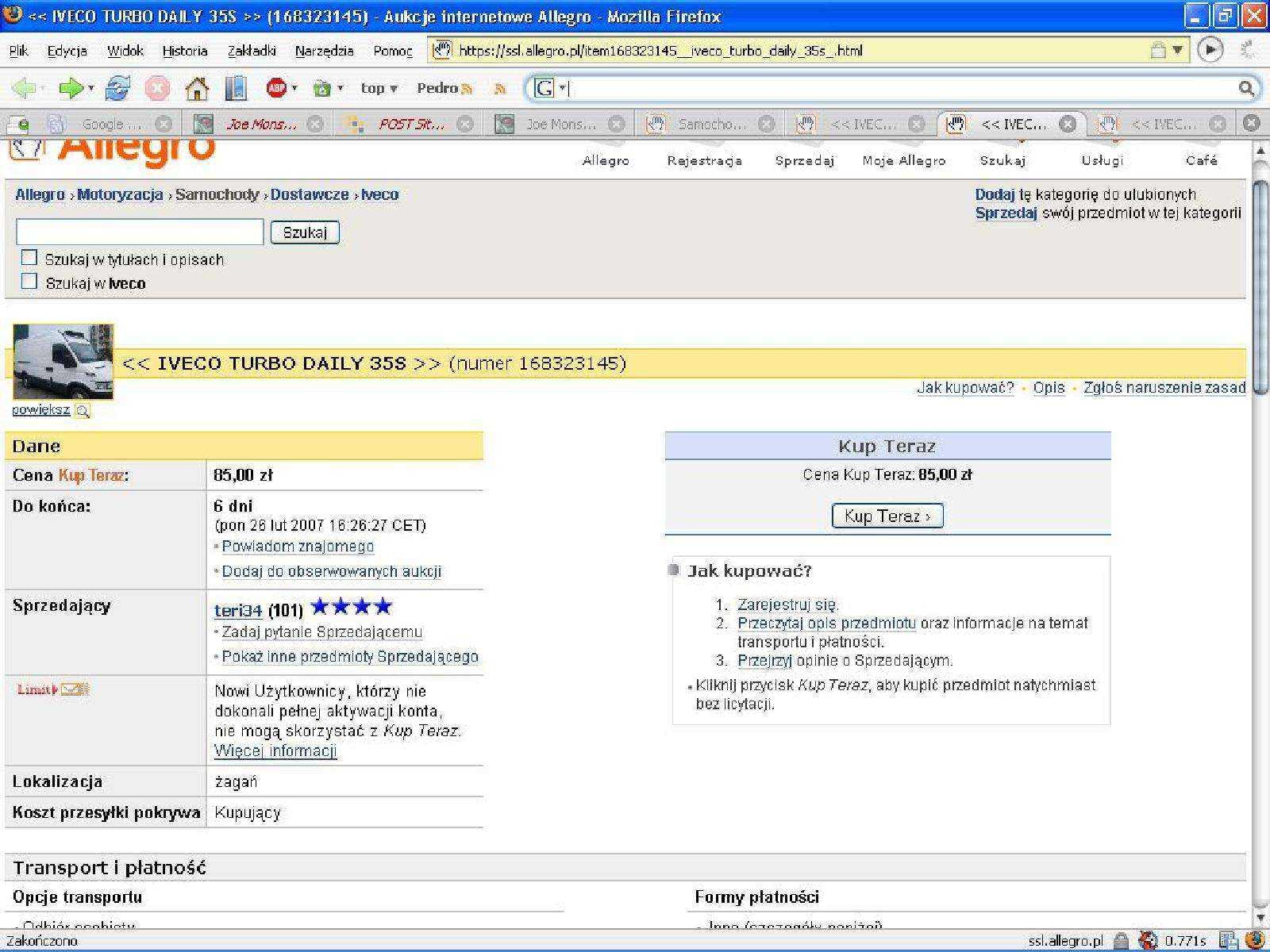Open the Adblock Plus dropdown arrow
The width and height of the screenshot is (1270, 952).
tap(294, 88)
